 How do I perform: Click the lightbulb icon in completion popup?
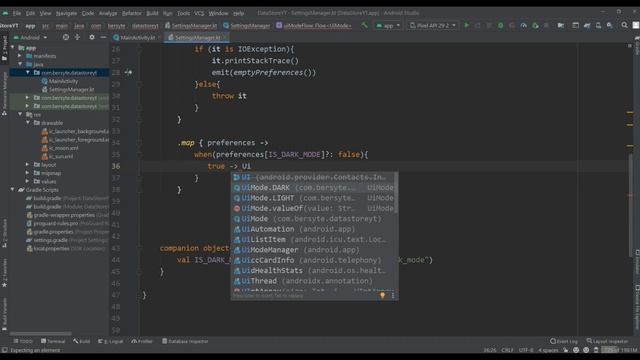point(382,295)
